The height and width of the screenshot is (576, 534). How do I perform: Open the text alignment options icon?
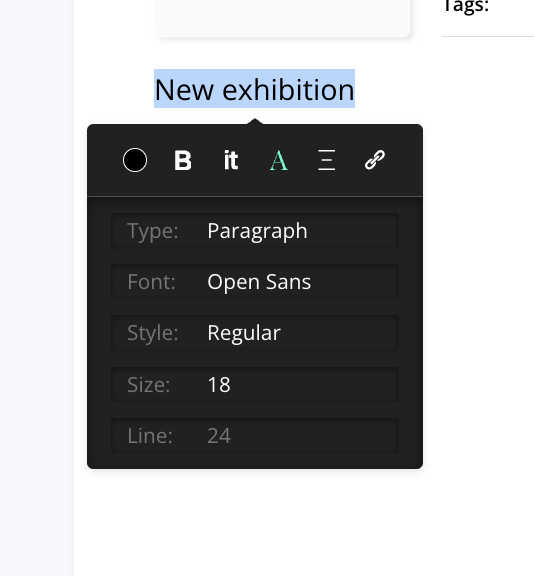pos(326,160)
